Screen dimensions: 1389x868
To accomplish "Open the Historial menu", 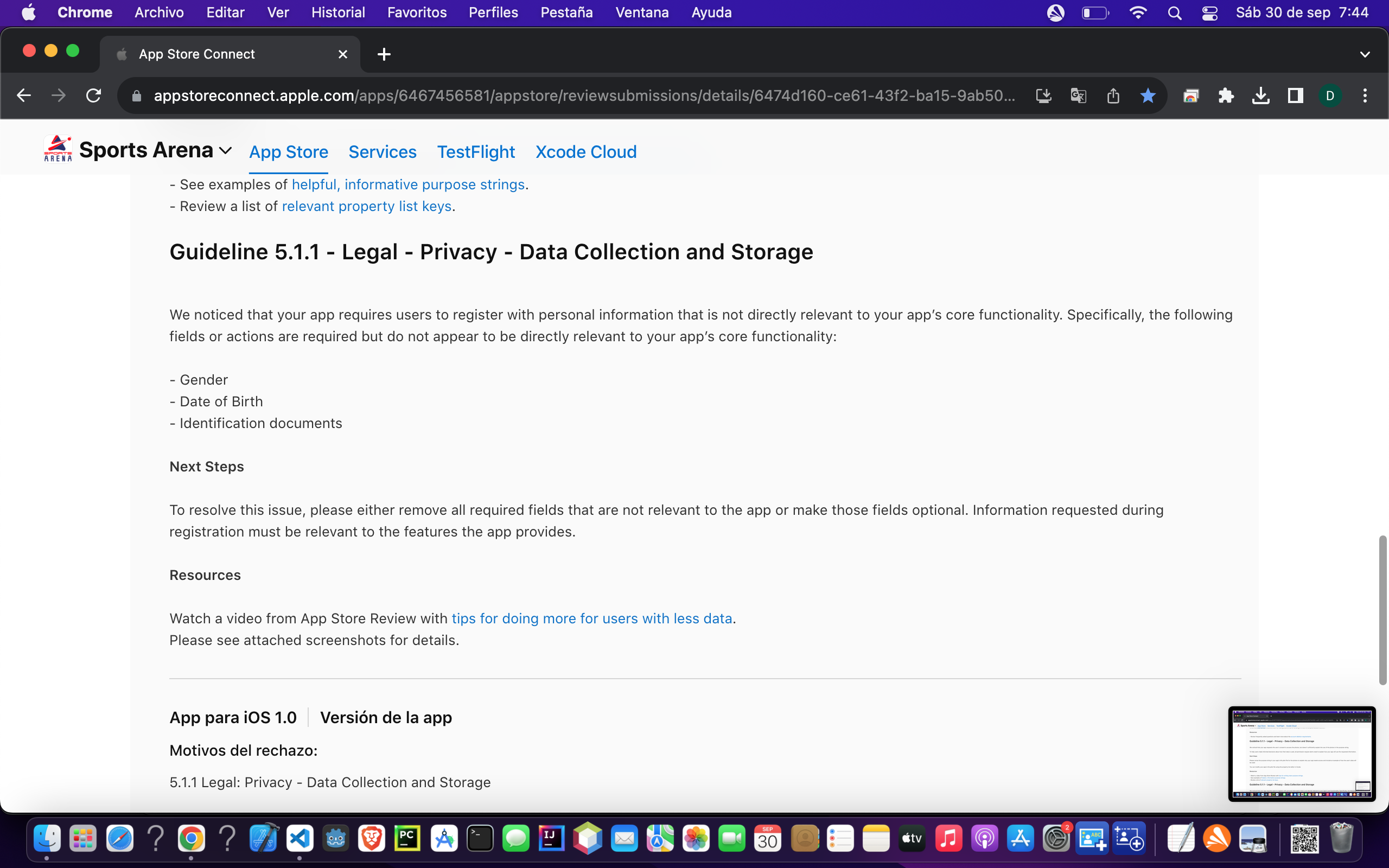I will click(x=337, y=12).
